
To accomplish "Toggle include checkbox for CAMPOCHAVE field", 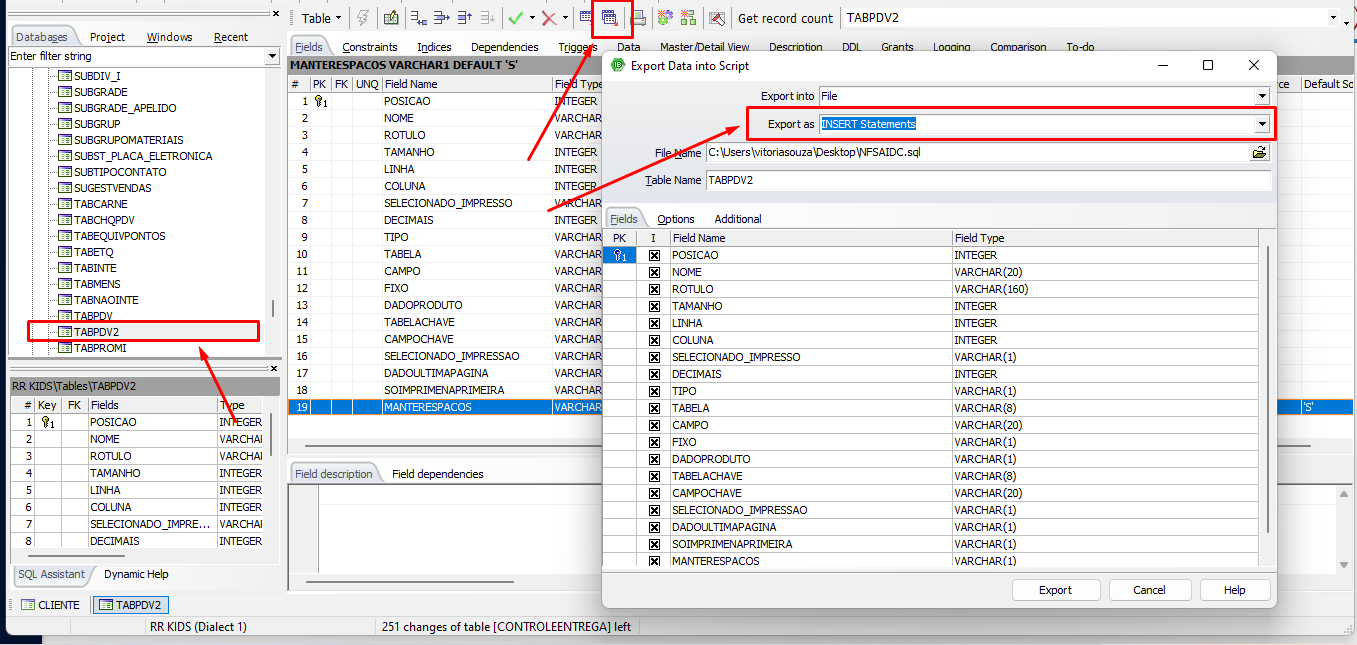I will tap(654, 493).
